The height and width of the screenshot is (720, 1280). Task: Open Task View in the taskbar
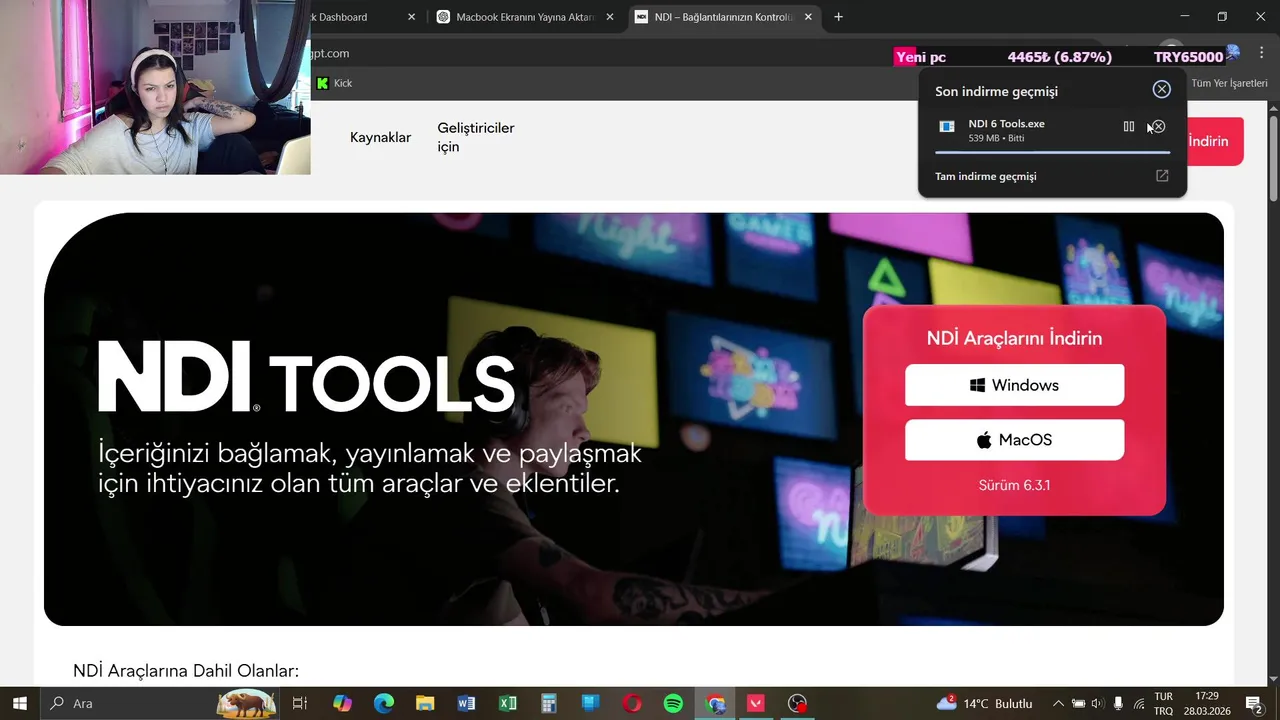[299, 703]
